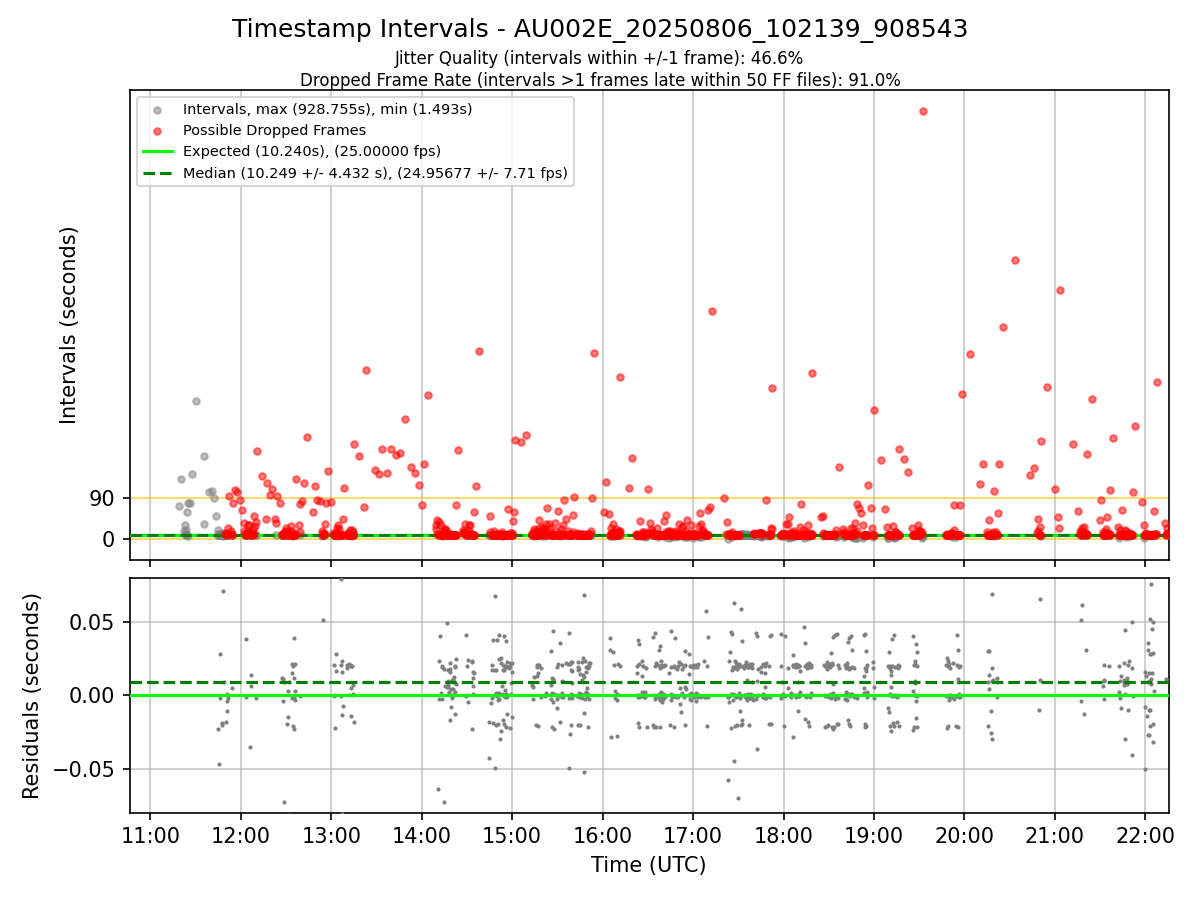Viewport: 1200px width, 900px height.
Task: Click the 'Residuals (seconds)' y-axis label
Action: [32, 696]
